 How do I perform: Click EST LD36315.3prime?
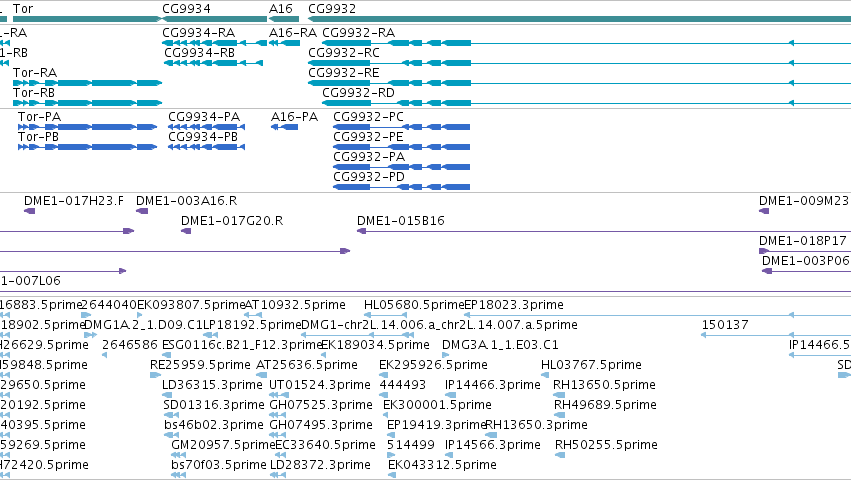(x=213, y=386)
